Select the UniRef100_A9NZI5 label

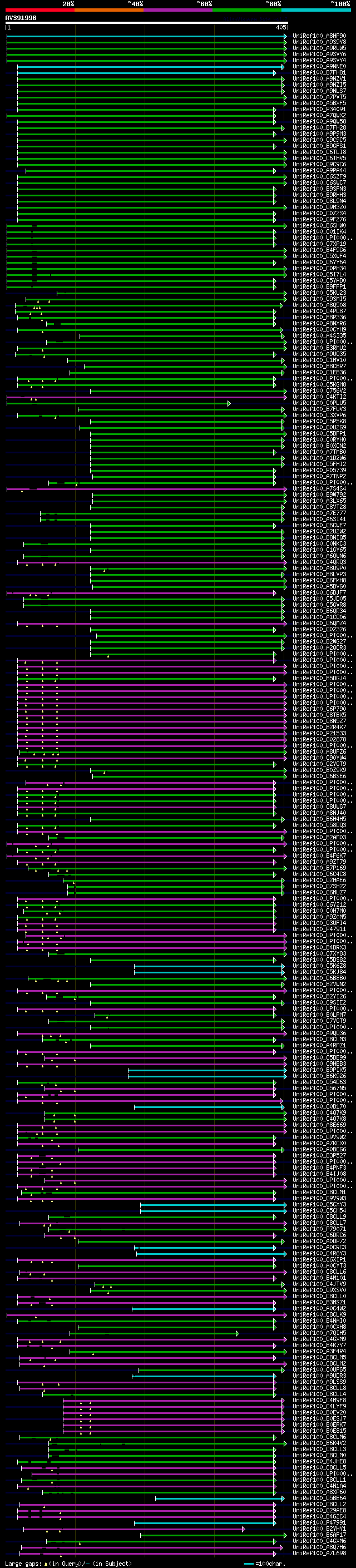(x=319, y=85)
